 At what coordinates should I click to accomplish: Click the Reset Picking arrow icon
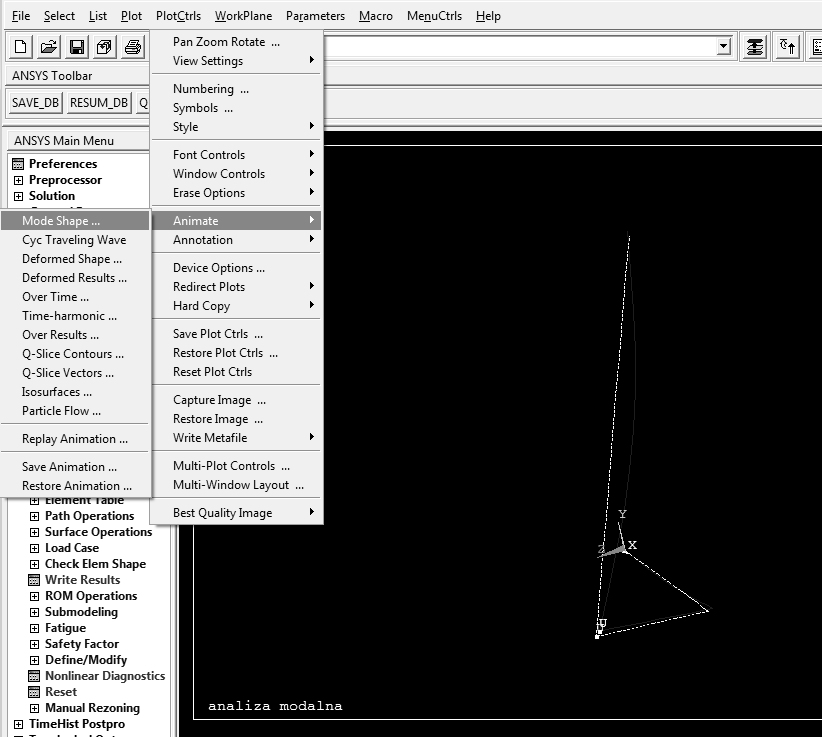pos(787,47)
